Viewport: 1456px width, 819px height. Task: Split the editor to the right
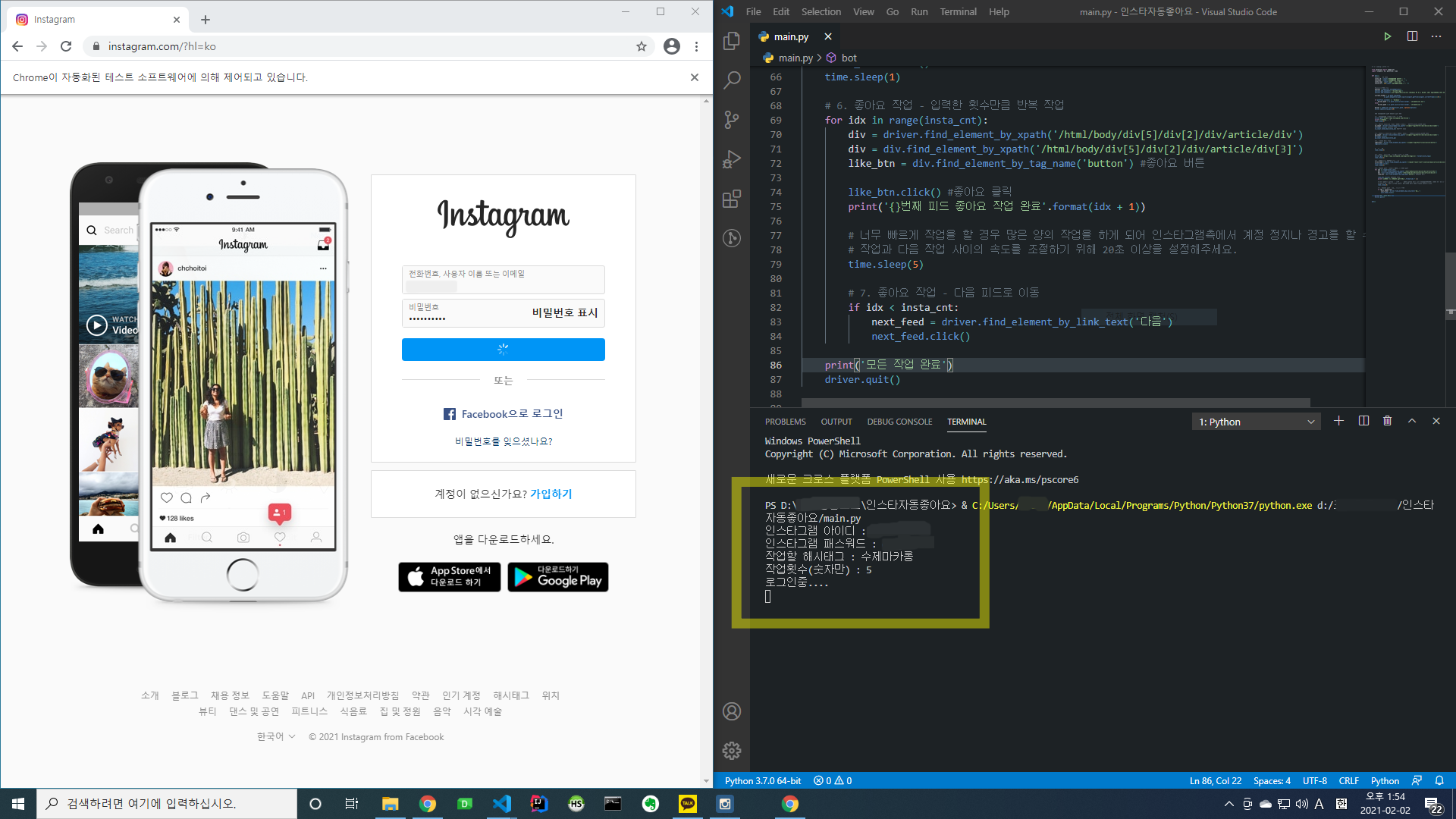[x=1412, y=36]
